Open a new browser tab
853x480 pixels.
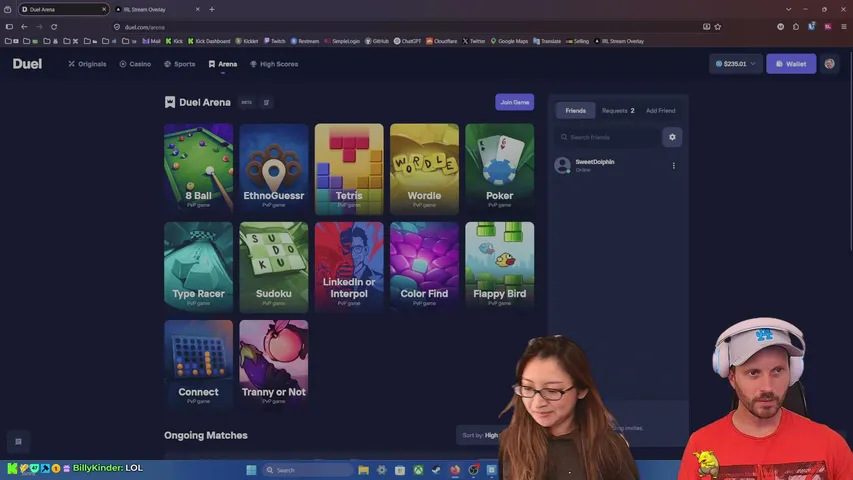coord(212,9)
